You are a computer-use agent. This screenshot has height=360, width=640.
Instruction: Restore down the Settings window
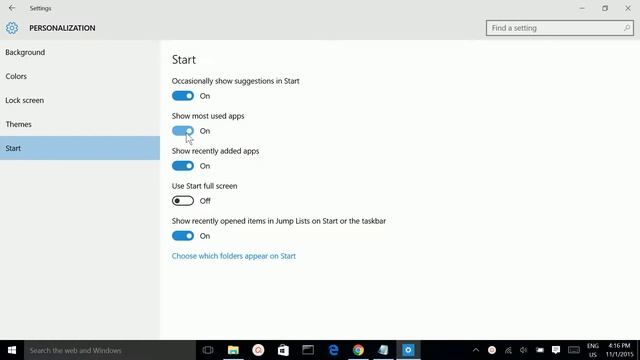(x=605, y=8)
